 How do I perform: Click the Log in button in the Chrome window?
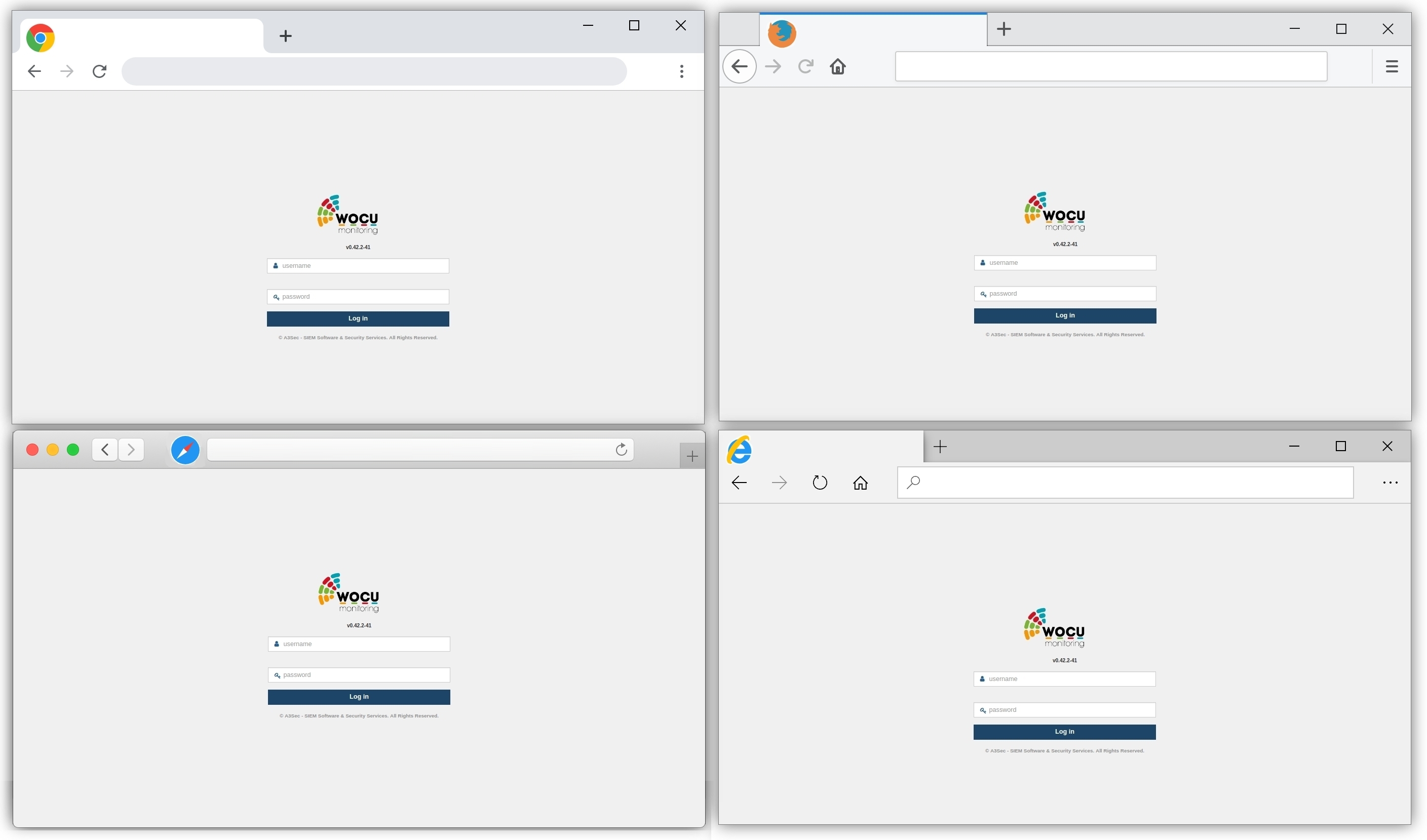[x=358, y=319]
